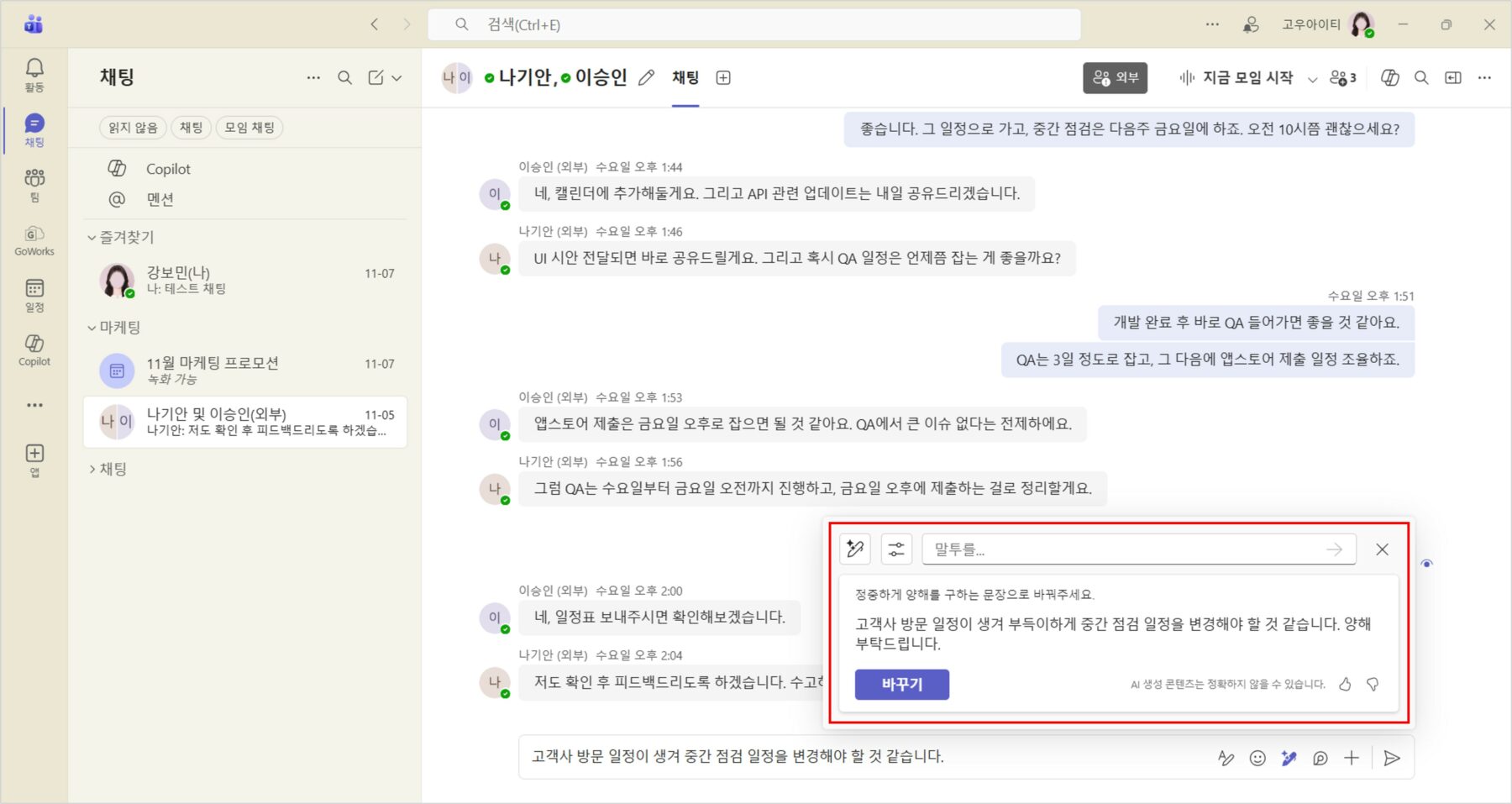This screenshot has height=804, width=1512.
Task: Toggle the 읽지 않음 filter chip
Action: 133,128
